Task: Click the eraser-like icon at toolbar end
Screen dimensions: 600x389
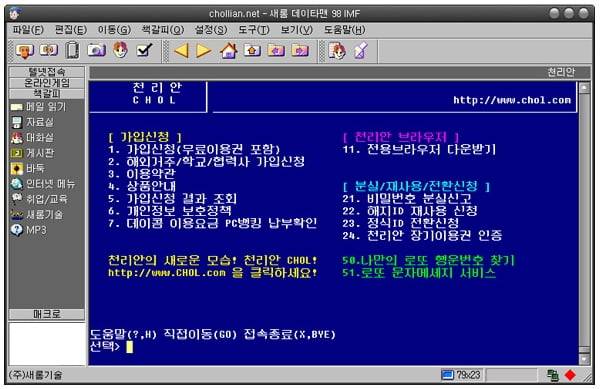Action: coord(360,50)
